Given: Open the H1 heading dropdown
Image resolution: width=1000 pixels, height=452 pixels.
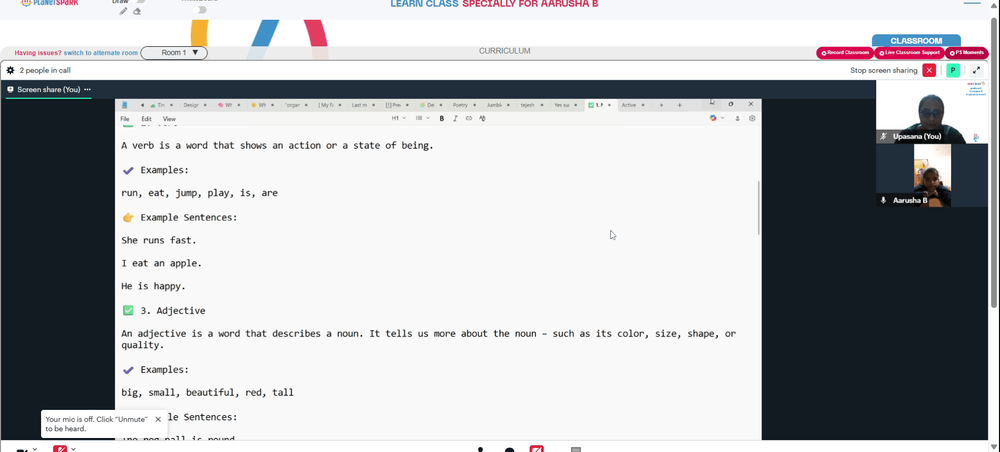Looking at the screenshot, I should [399, 119].
